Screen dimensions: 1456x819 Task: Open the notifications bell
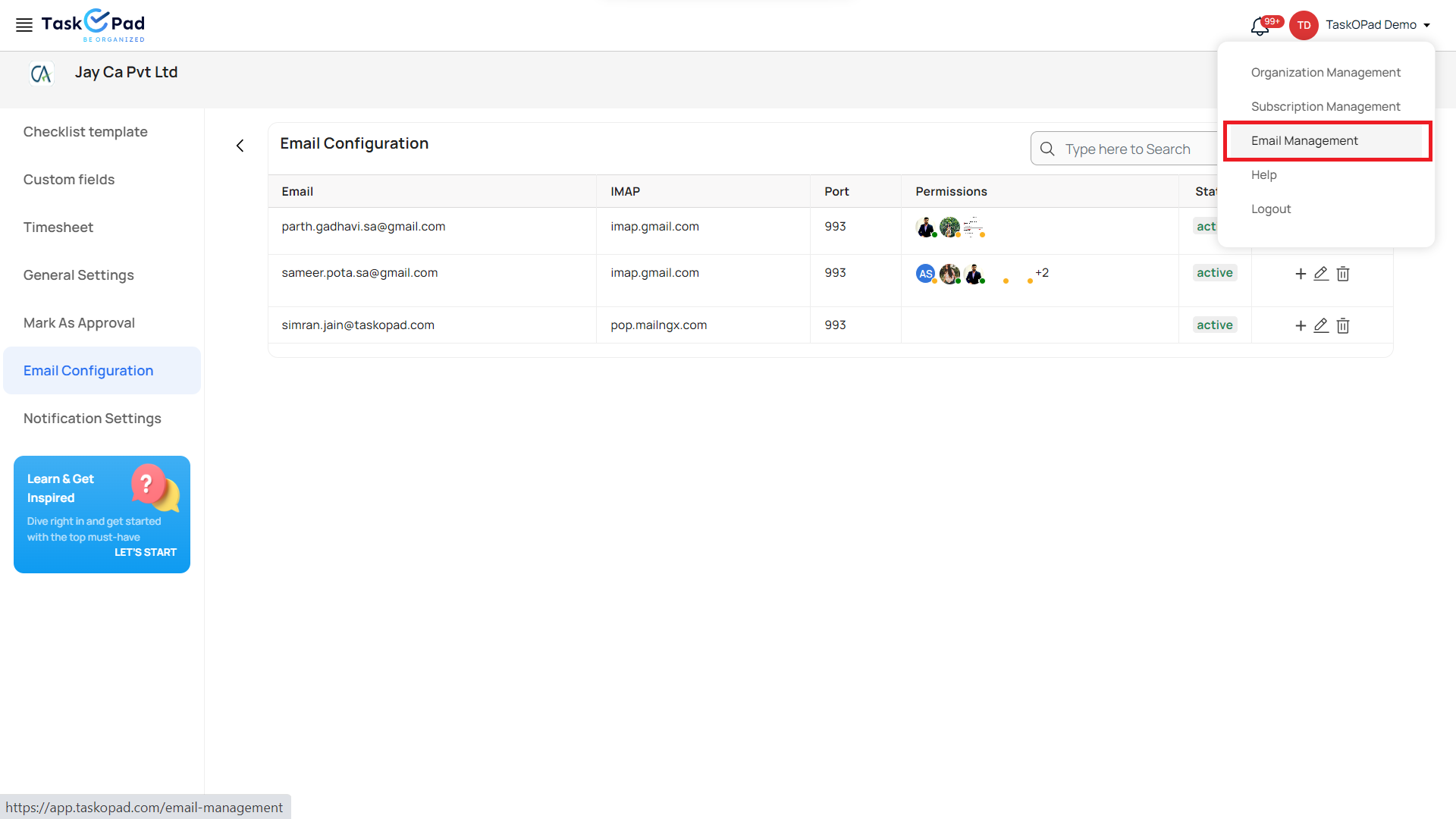(x=1260, y=27)
